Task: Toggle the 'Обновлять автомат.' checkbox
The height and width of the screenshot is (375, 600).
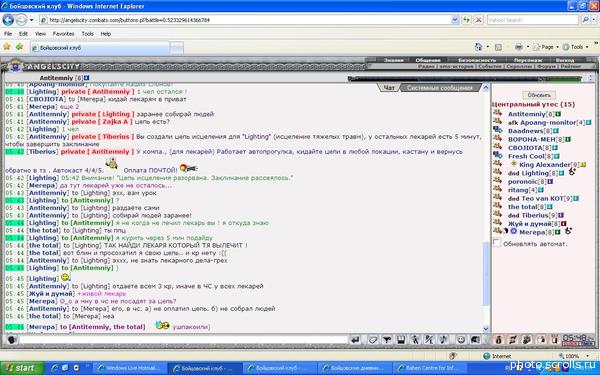Action: pyautogui.click(x=497, y=243)
